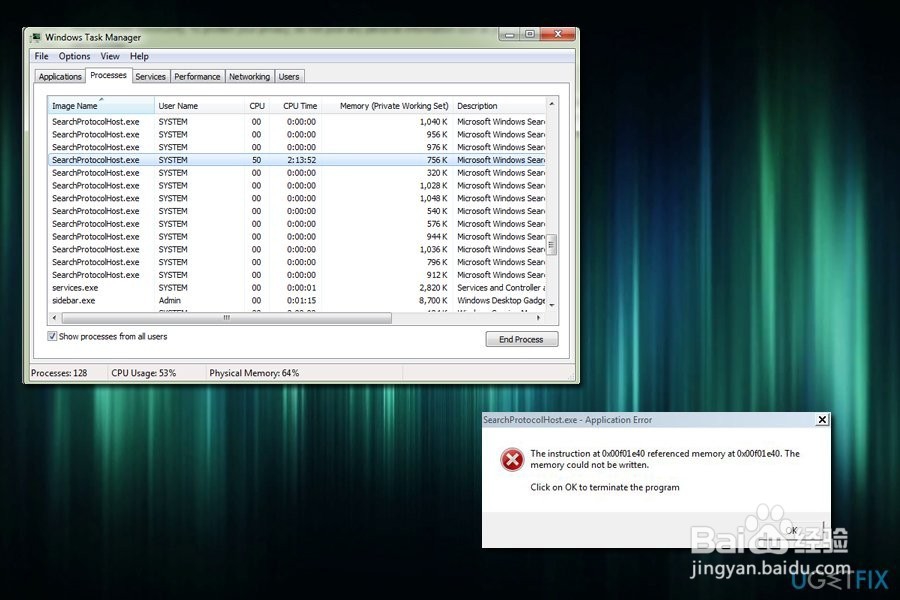
Task: Select SearchProtocolHost.exe row with 912 K memory
Action: (297, 275)
